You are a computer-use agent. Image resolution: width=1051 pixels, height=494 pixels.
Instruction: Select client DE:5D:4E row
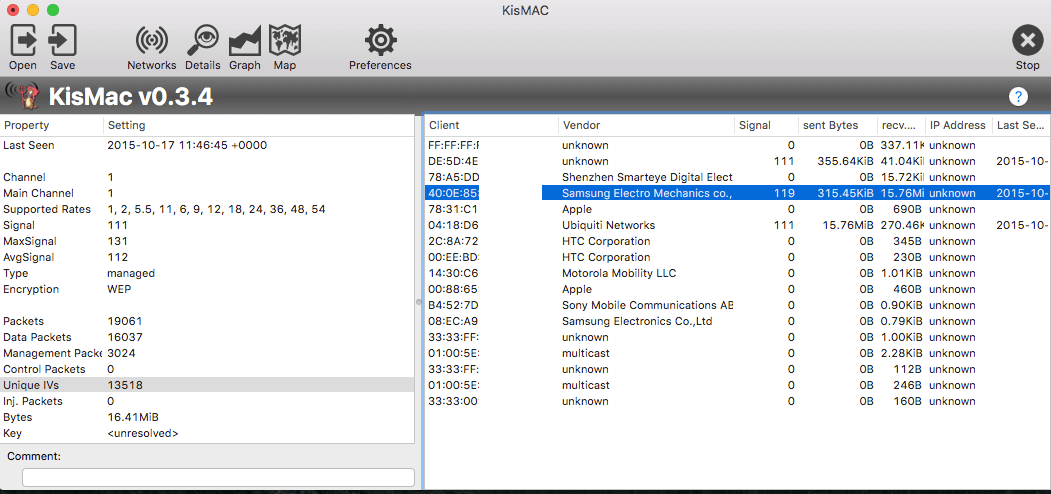(x=737, y=161)
